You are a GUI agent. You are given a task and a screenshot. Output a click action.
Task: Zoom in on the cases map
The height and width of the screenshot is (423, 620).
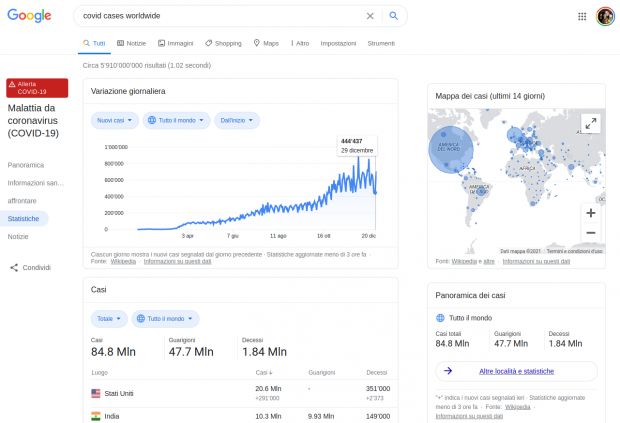(591, 213)
